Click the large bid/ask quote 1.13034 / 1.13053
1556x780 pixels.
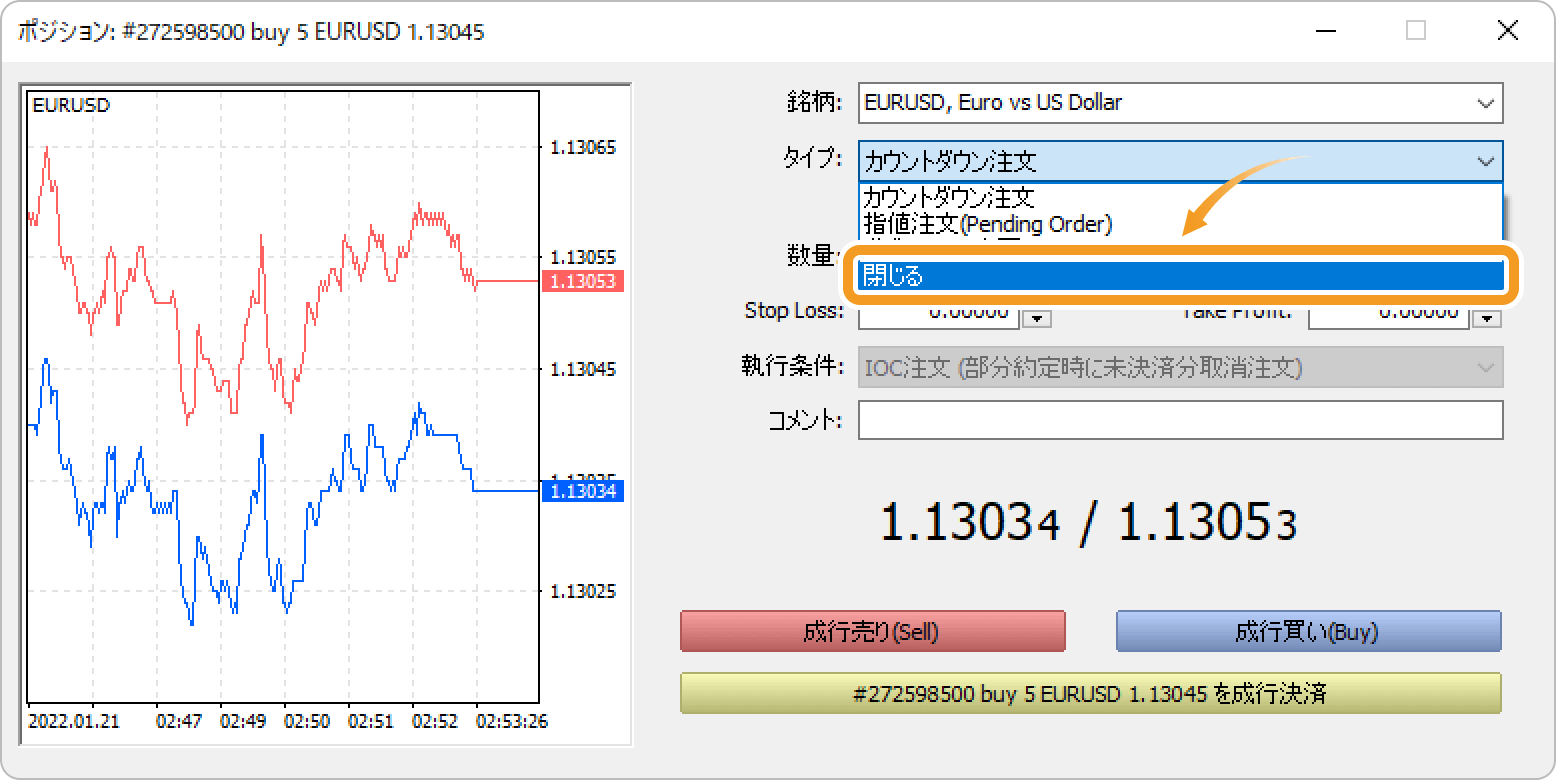tap(1088, 523)
